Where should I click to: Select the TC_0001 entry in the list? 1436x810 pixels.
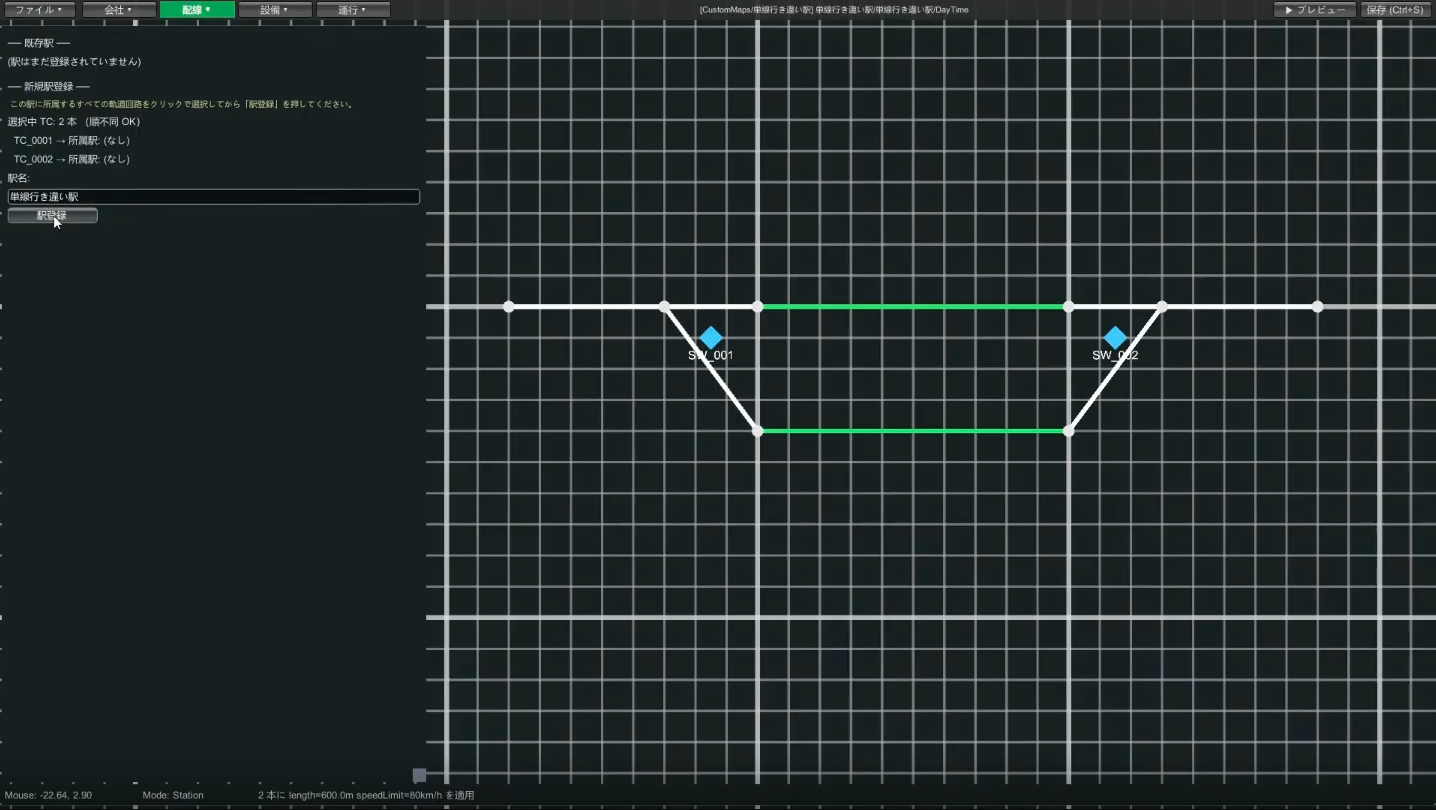(71, 141)
